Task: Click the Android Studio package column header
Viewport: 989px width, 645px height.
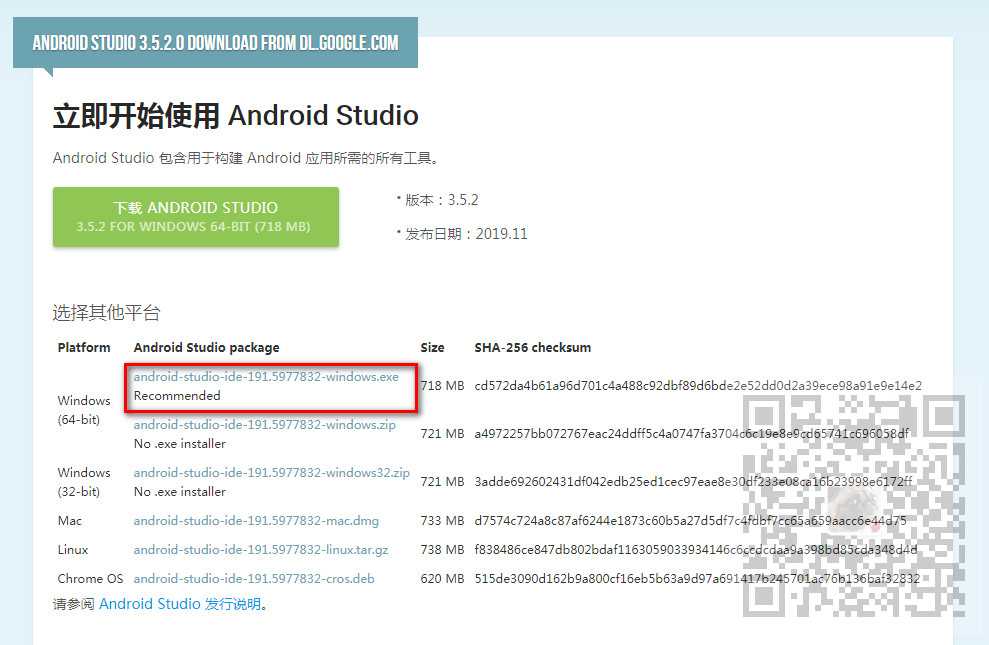Action: (206, 347)
